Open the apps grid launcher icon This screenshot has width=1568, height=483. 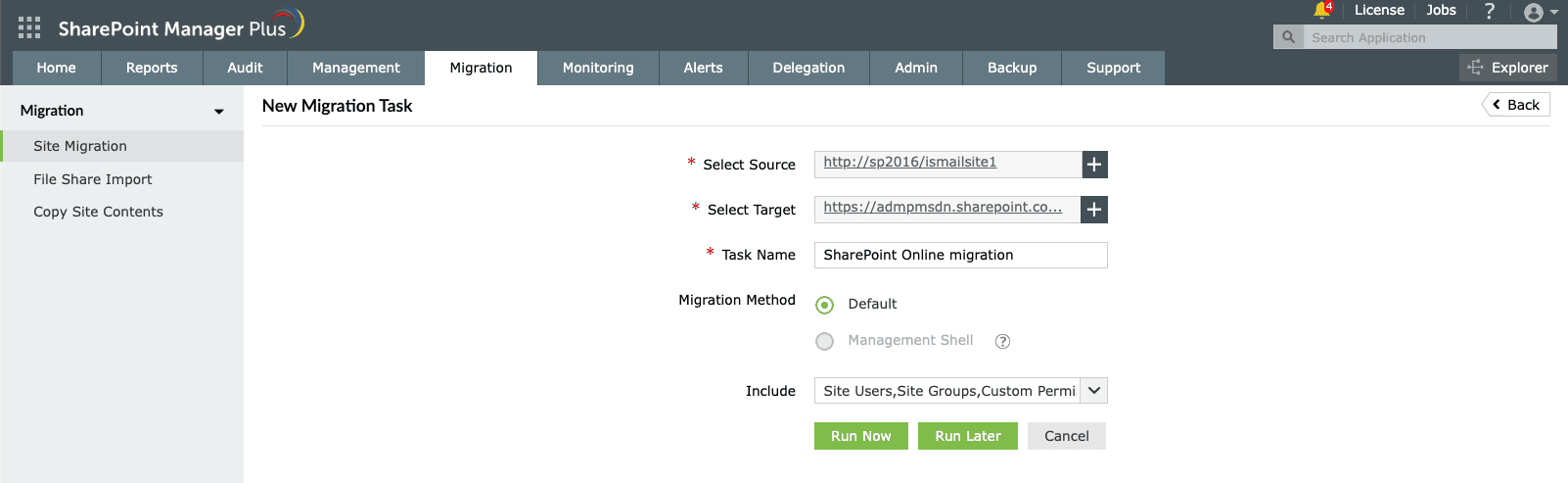click(x=29, y=27)
